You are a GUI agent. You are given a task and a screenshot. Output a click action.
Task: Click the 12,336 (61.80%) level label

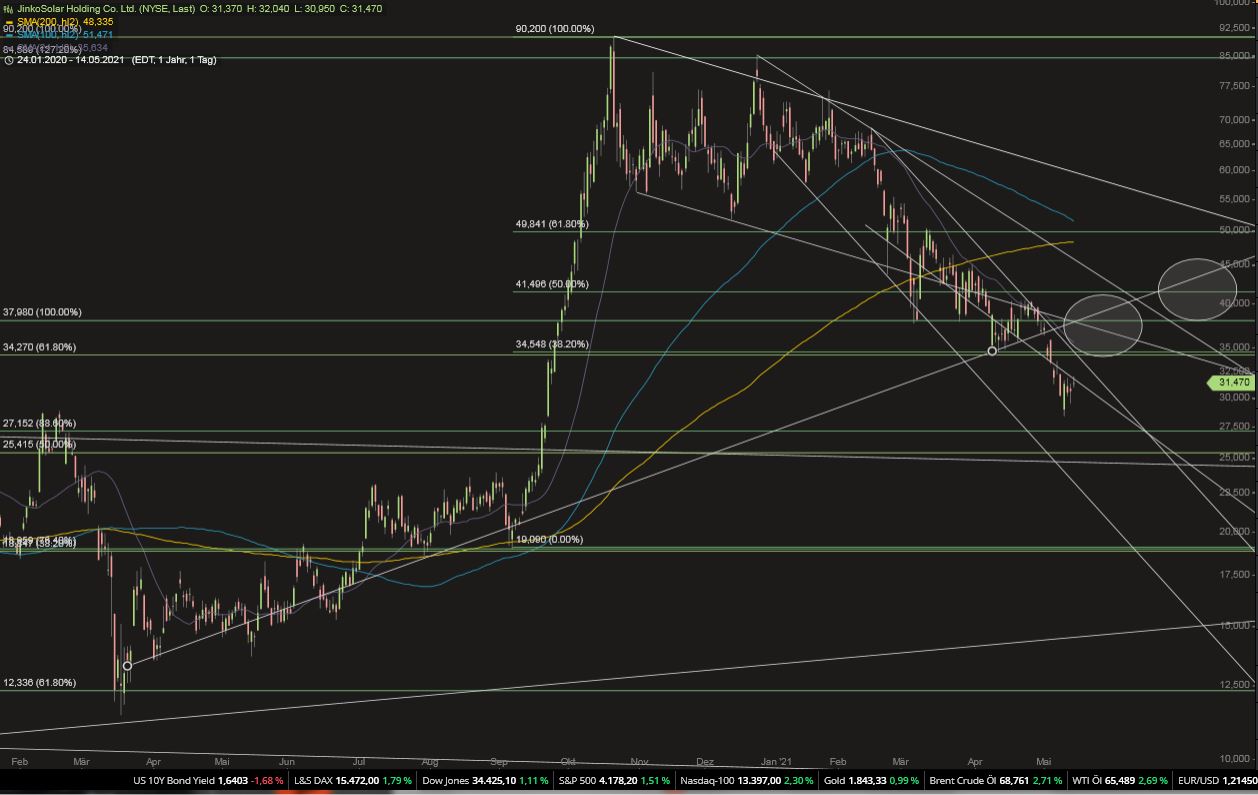[39, 682]
